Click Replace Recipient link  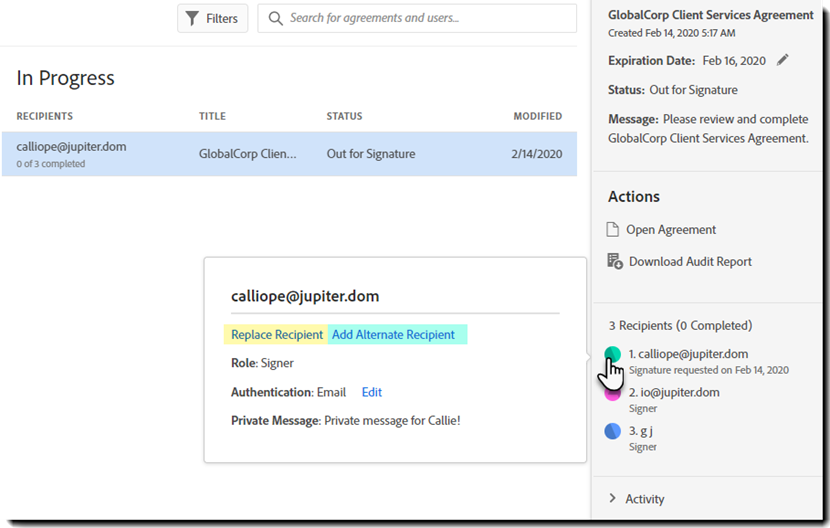point(277,335)
